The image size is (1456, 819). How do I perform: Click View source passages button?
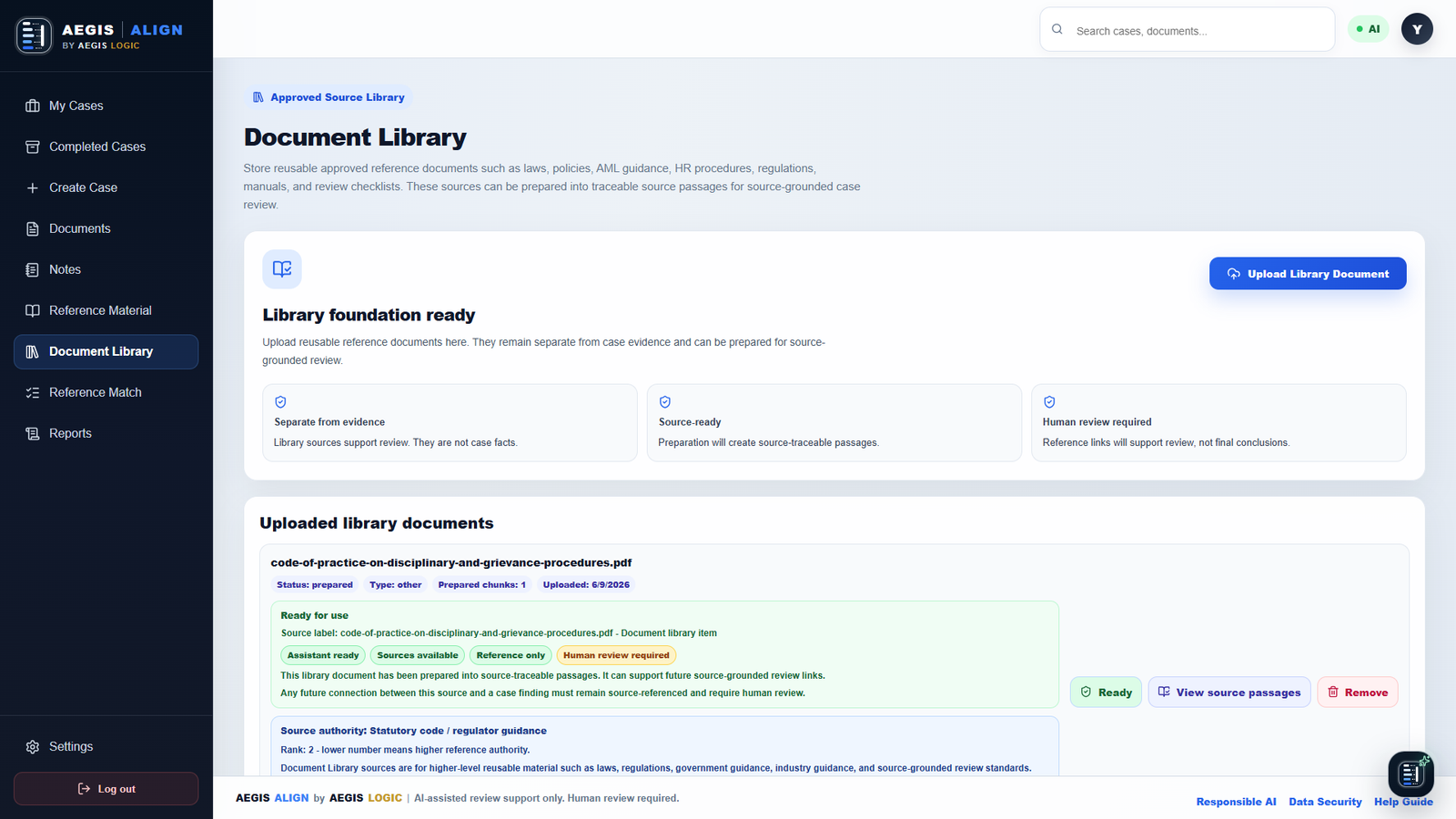click(x=1229, y=693)
